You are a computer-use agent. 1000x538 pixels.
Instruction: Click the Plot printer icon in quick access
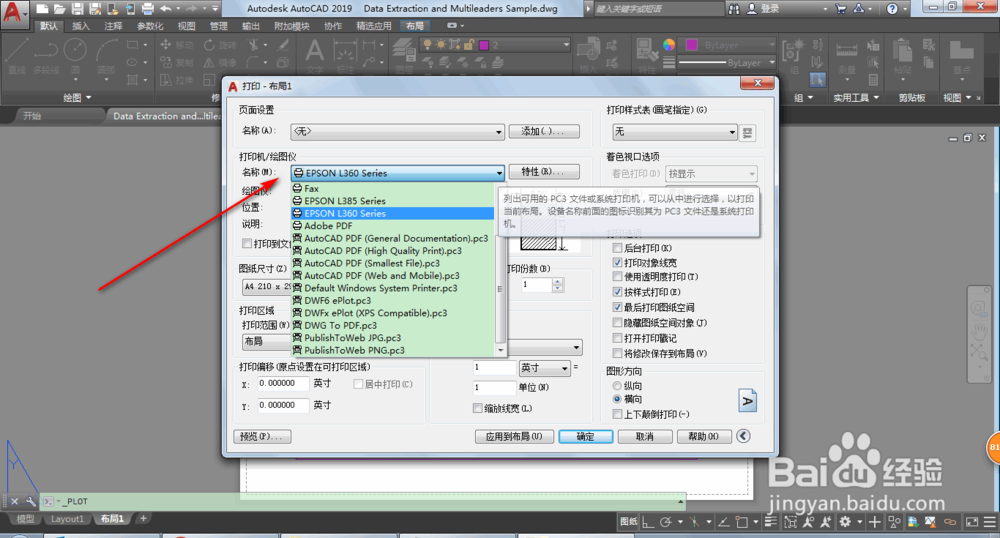coord(147,9)
